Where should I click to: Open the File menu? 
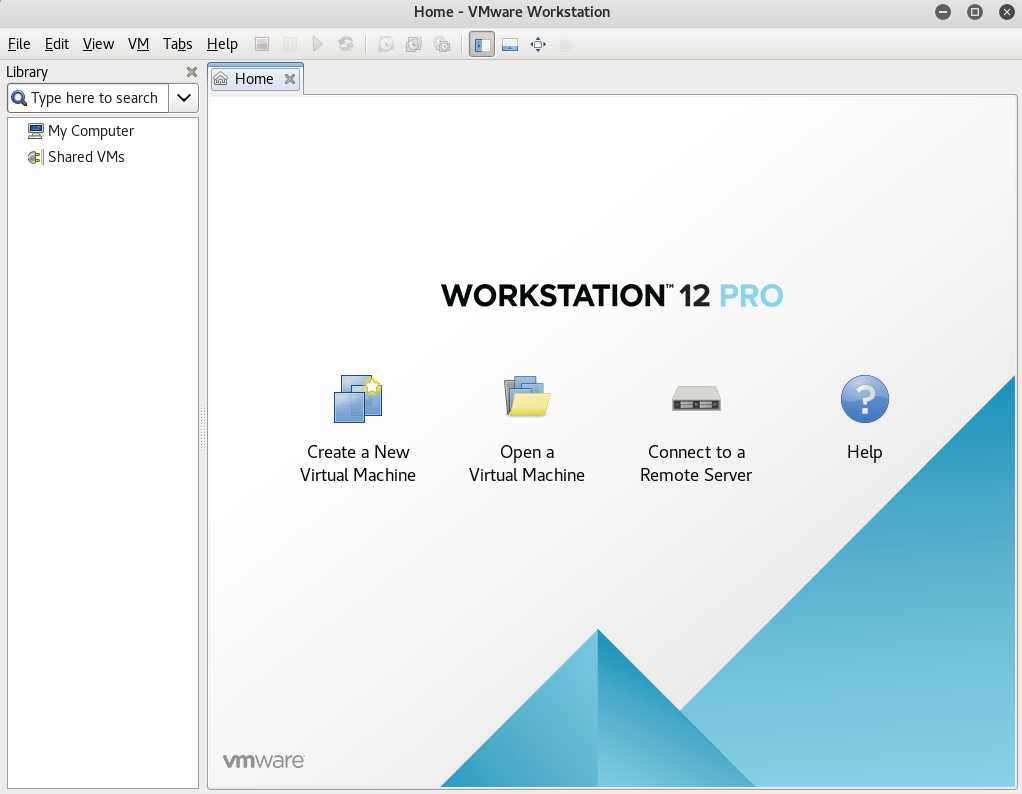pyautogui.click(x=19, y=44)
